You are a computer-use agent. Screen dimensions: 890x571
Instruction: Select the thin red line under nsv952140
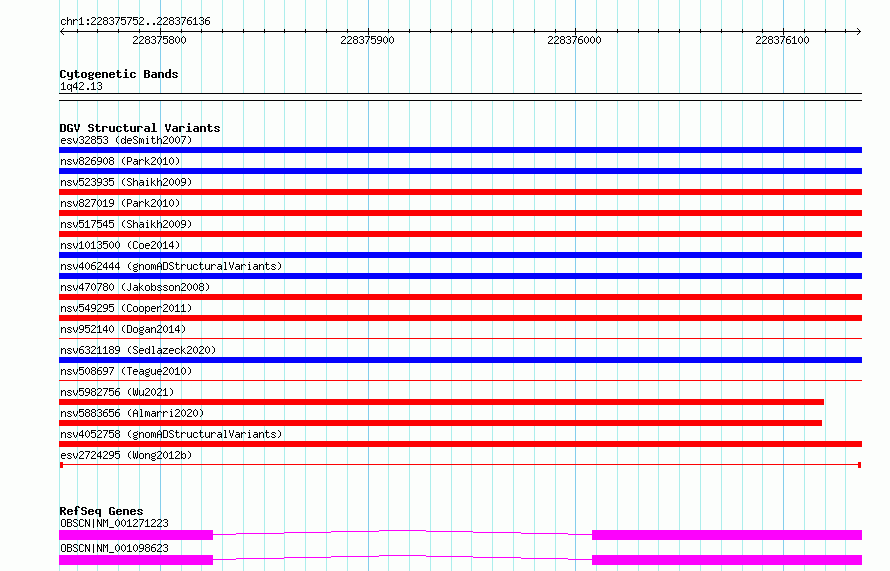[x=460, y=339]
